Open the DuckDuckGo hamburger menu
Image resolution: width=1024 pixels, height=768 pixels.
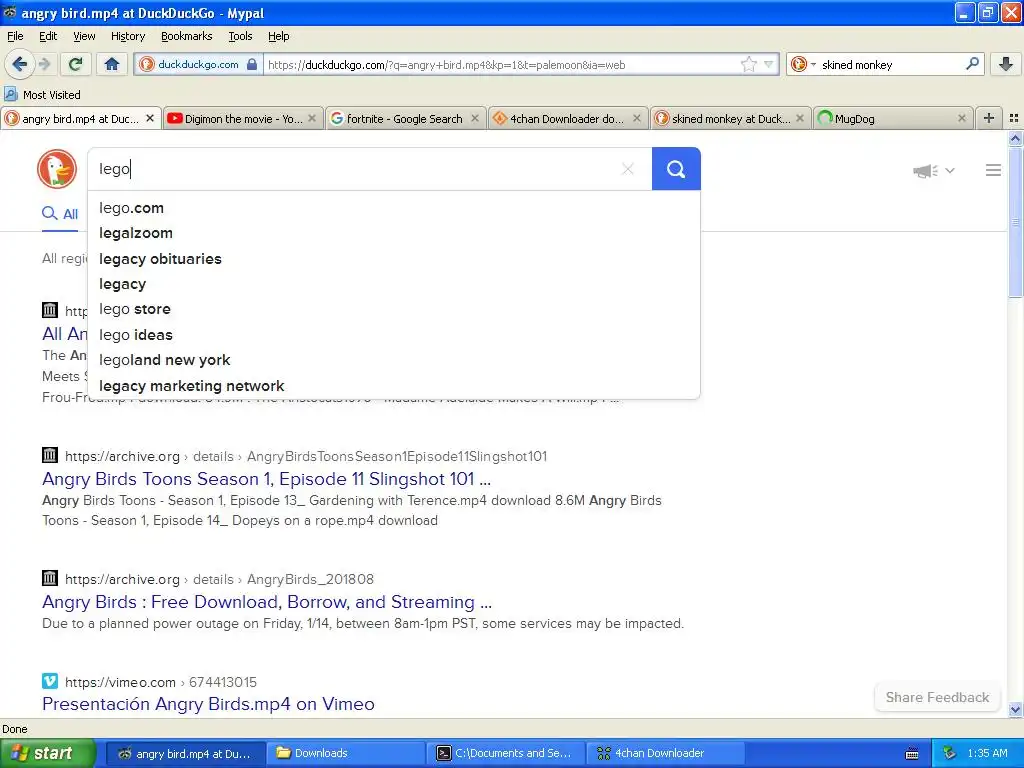coord(993,170)
